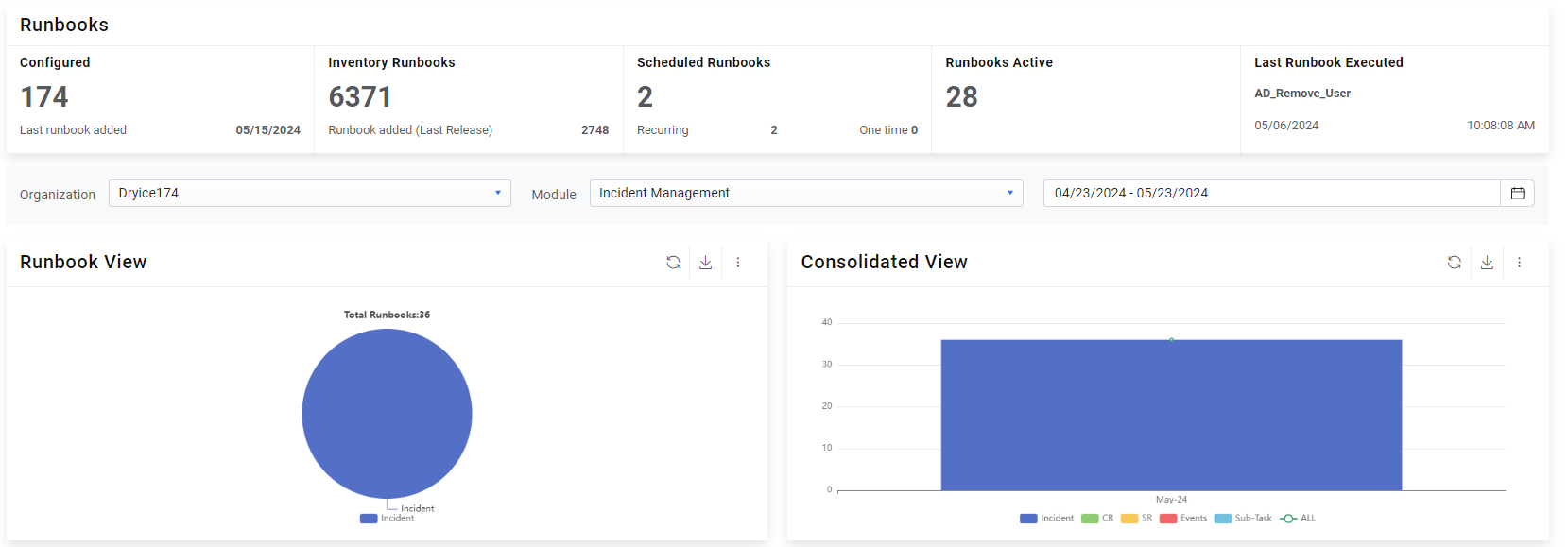The image size is (1568, 547).
Task: Refresh the Runbook View chart
Action: [x=673, y=263]
